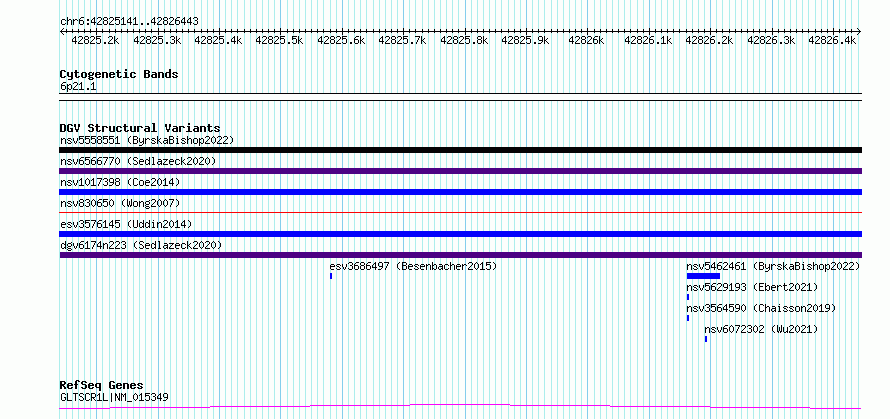Image resolution: width=890 pixels, height=419 pixels.
Task: Click the 42825.7k ruler tick label
Action: [x=402, y=40]
